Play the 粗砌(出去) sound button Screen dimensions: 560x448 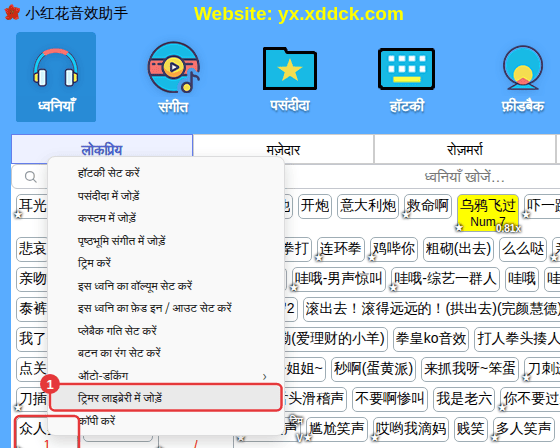458,249
